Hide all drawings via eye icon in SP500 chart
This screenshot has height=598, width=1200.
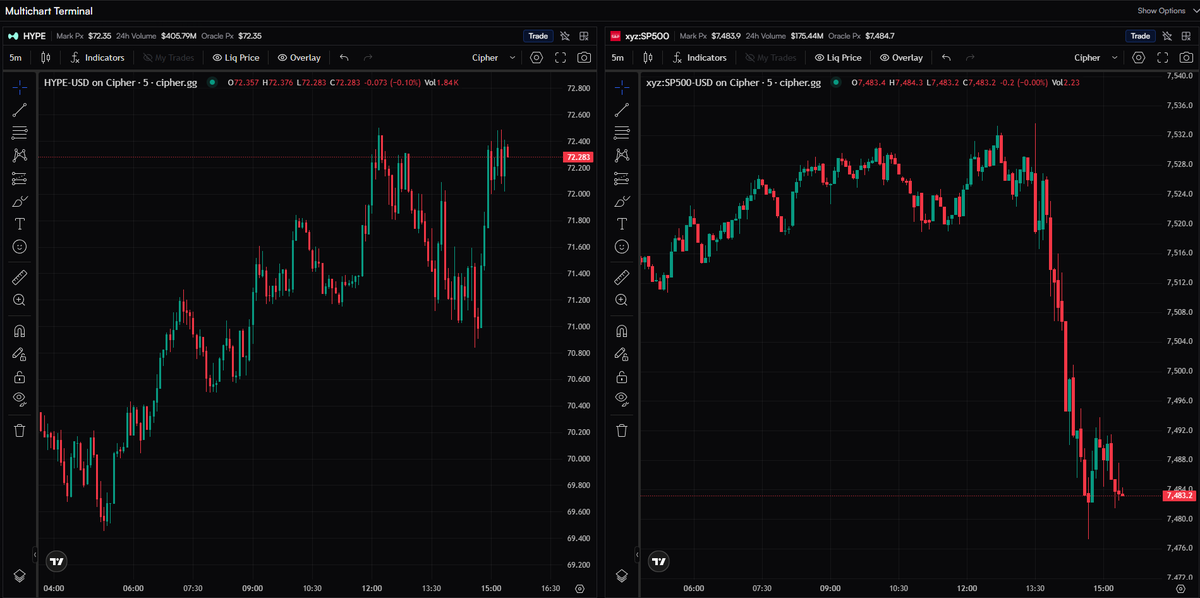point(622,399)
